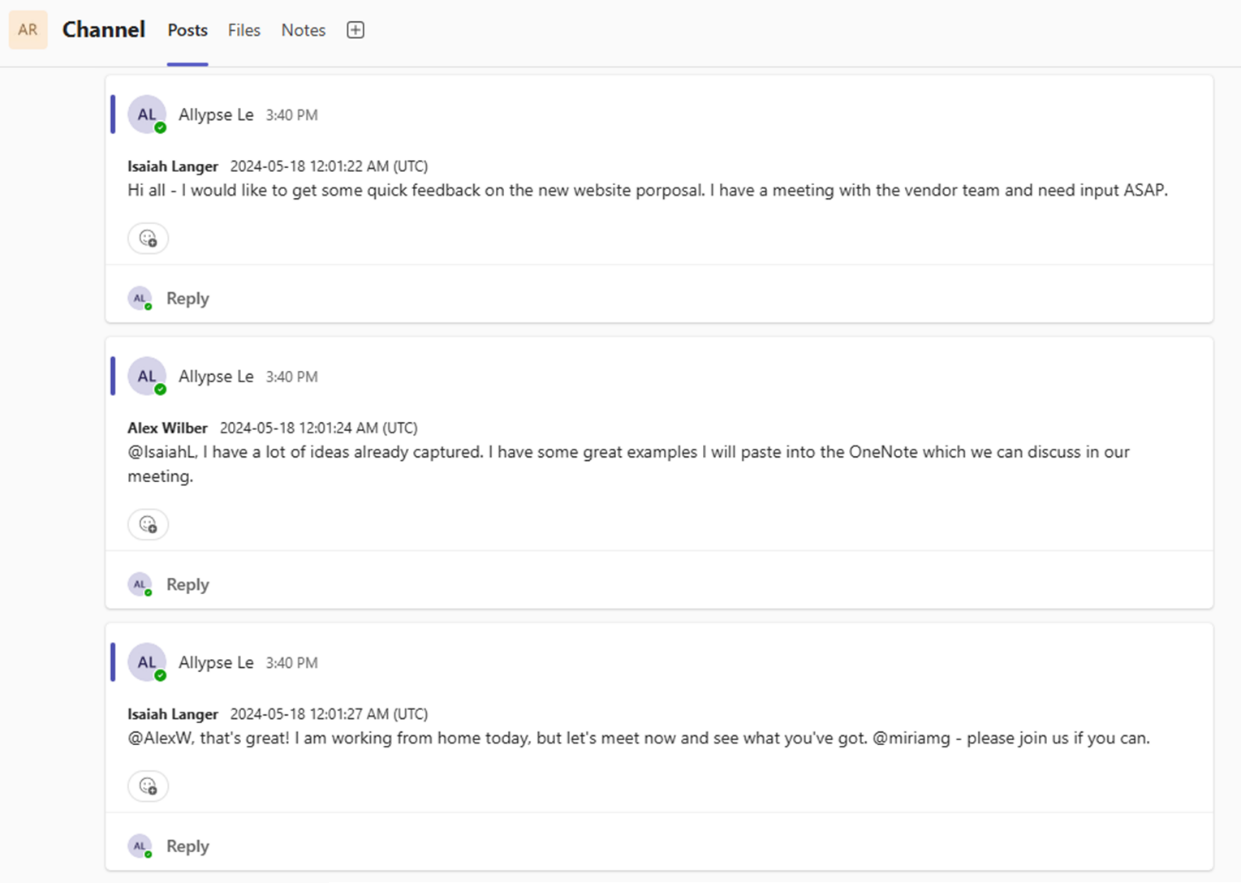This screenshot has height=883, width=1241.
Task: Click the AL avatar on the second post
Action: tap(146, 376)
